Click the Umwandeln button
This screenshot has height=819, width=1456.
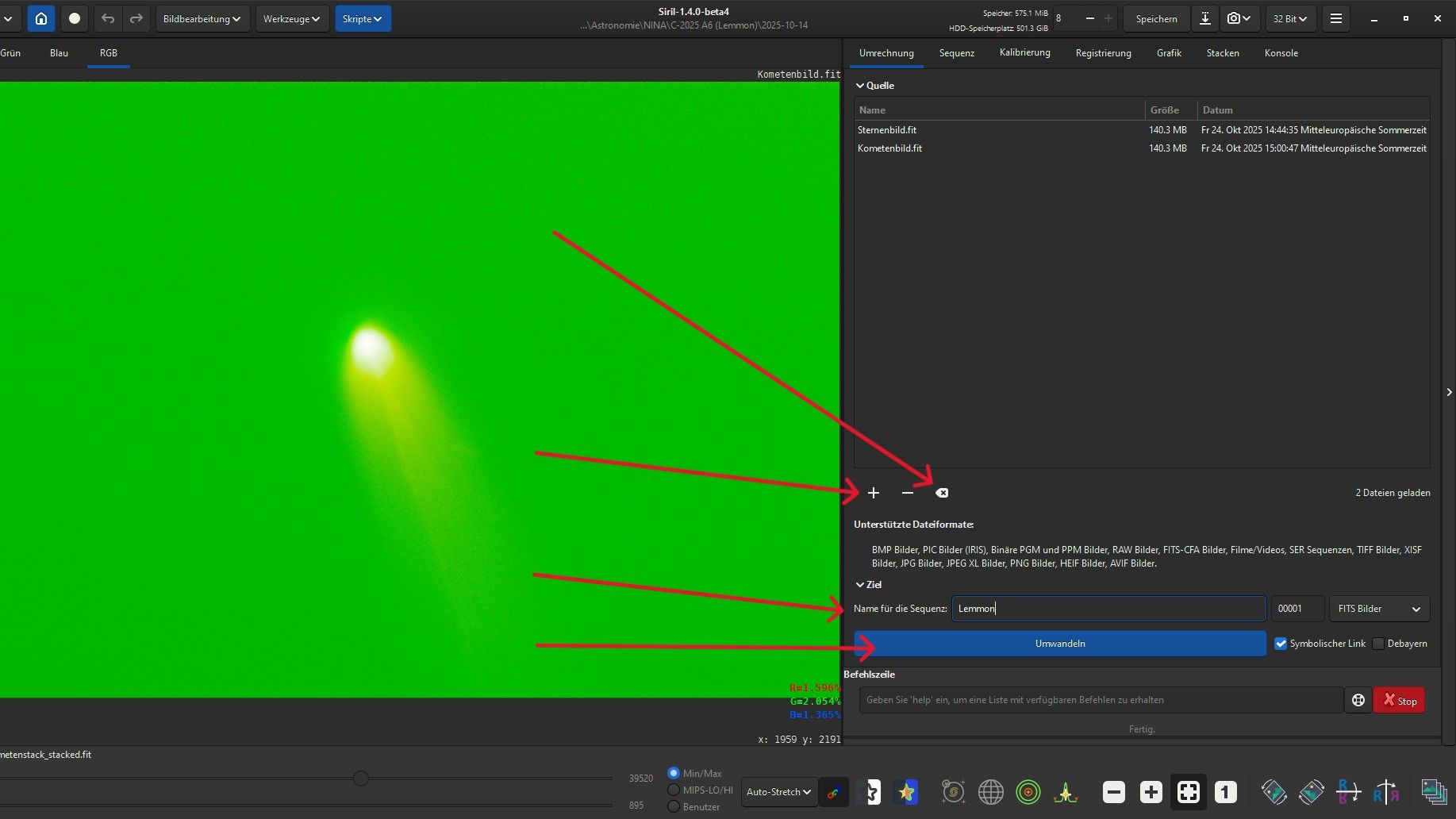pos(1060,644)
